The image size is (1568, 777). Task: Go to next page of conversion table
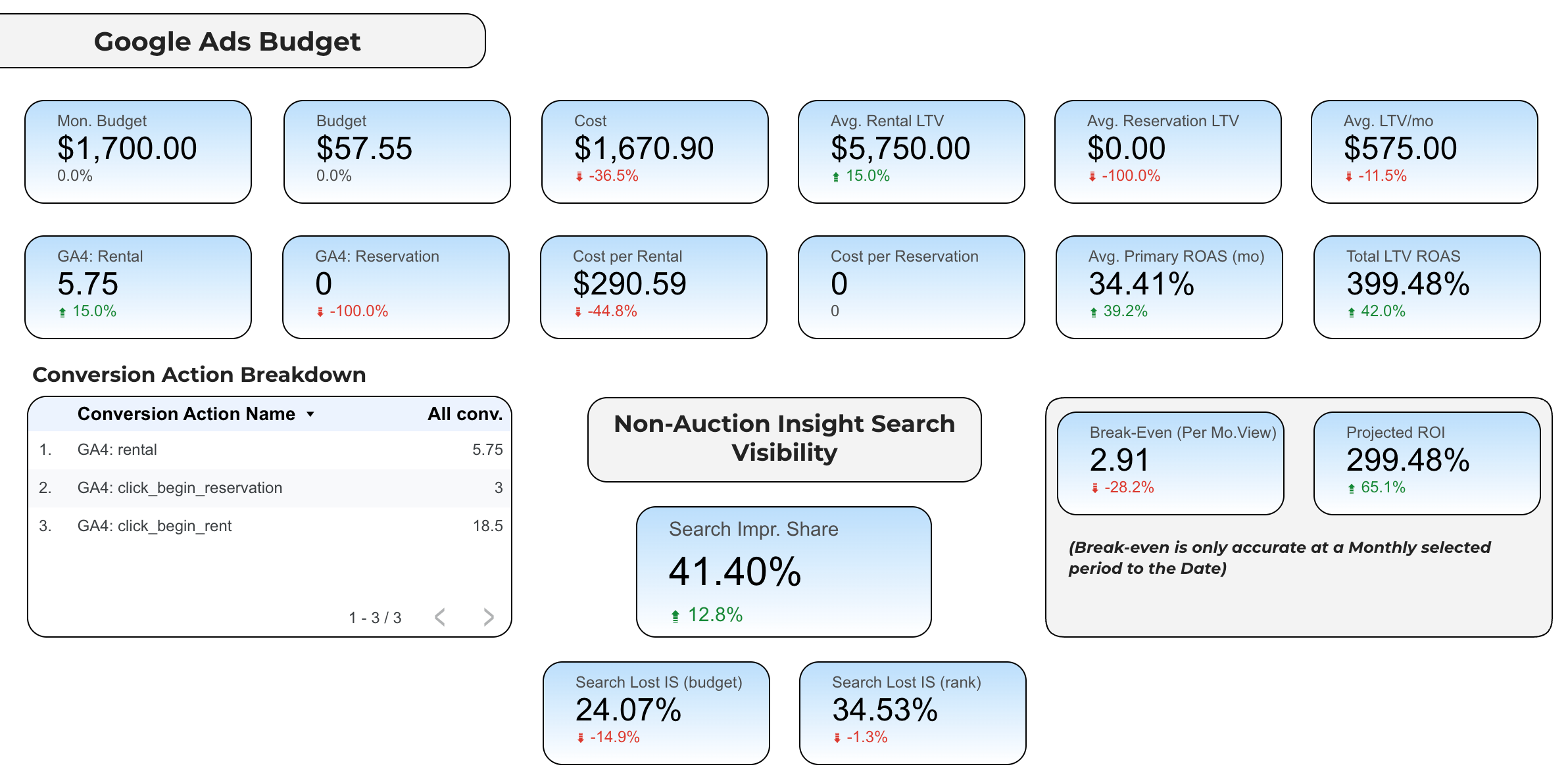point(488,617)
